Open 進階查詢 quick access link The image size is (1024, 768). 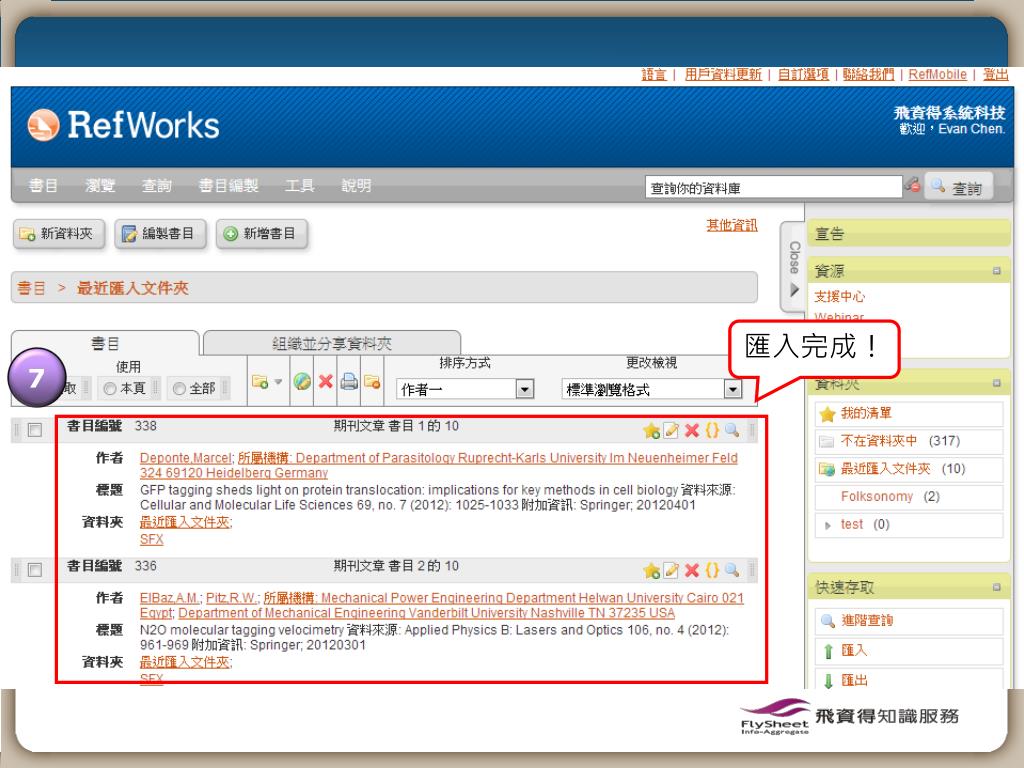pos(867,620)
